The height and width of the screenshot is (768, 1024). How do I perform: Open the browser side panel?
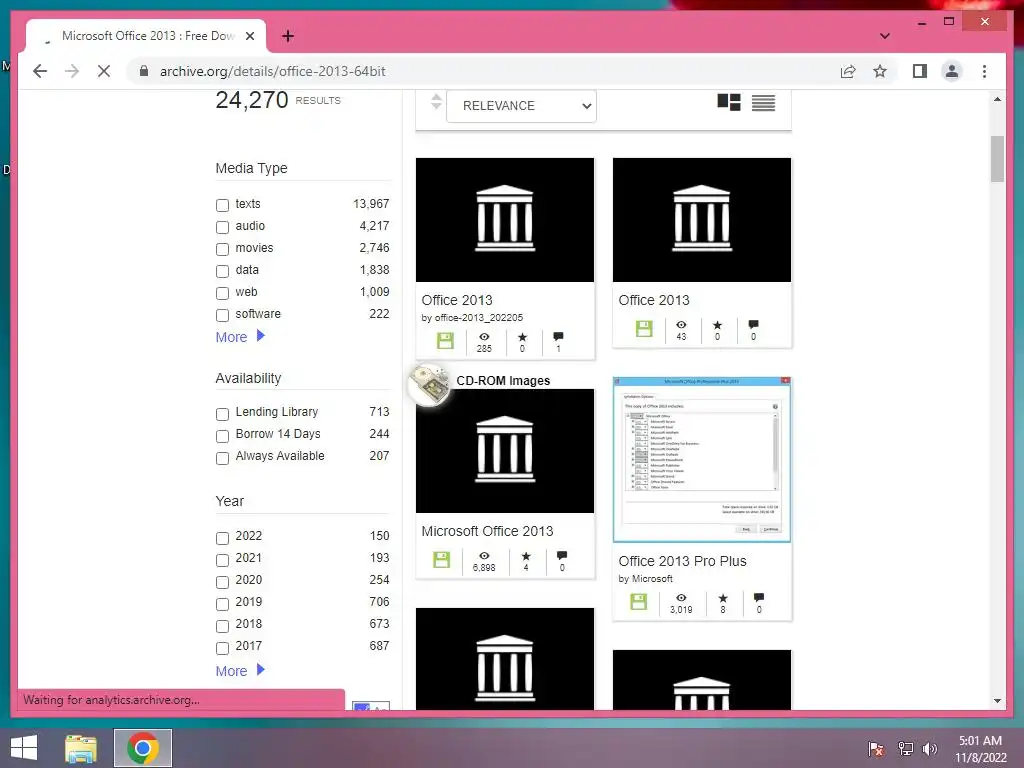[920, 71]
